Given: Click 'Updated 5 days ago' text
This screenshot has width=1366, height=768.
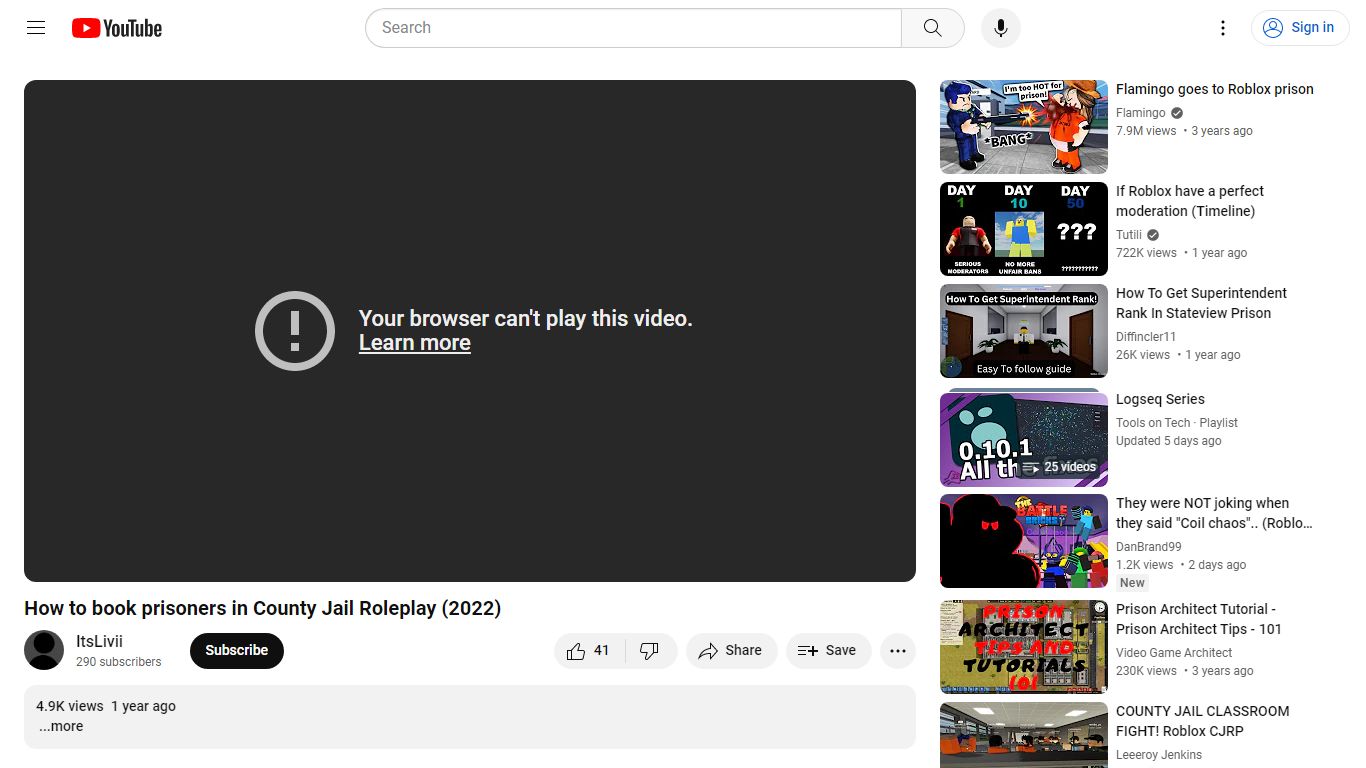Looking at the screenshot, I should [x=1169, y=441].
